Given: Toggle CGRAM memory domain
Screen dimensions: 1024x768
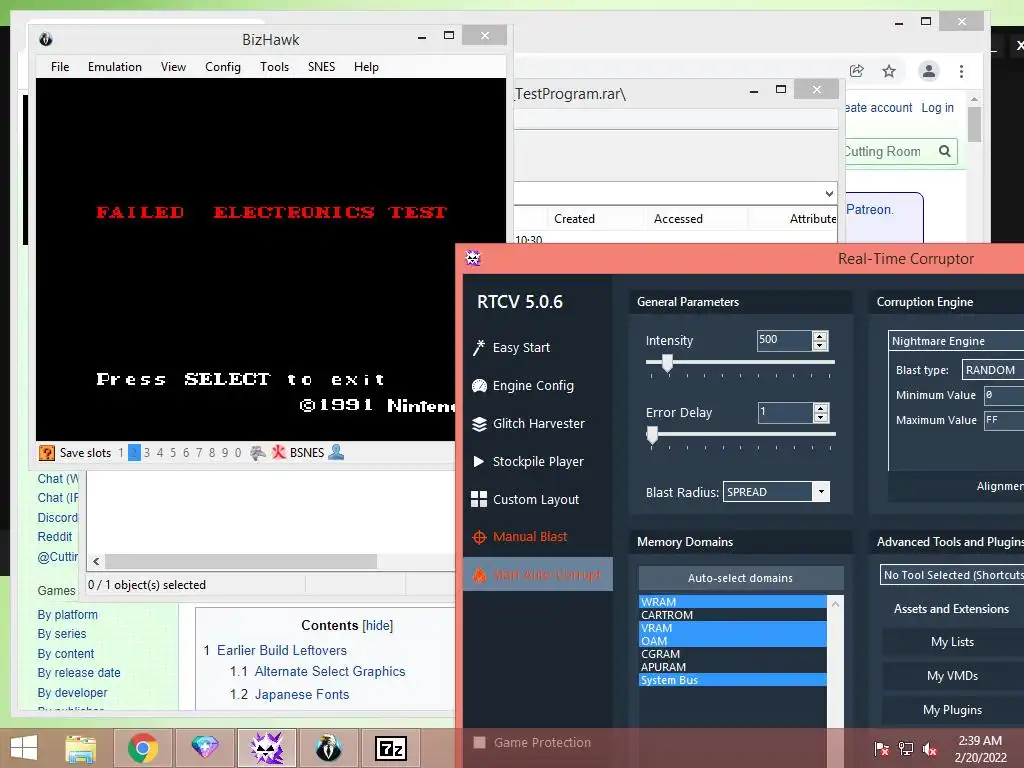Looking at the screenshot, I should 732,654.
